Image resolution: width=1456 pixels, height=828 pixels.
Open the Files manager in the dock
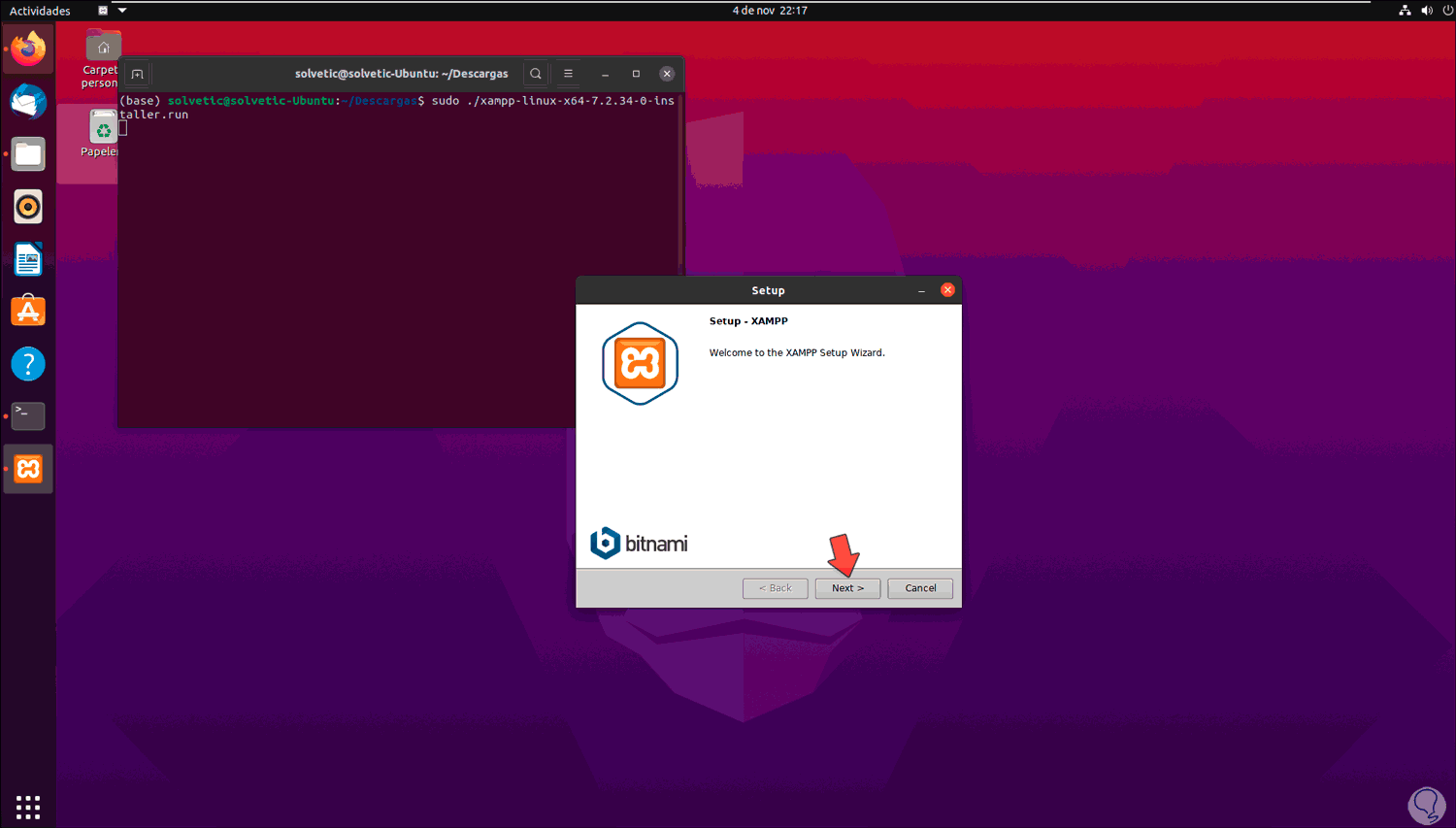tap(28, 154)
